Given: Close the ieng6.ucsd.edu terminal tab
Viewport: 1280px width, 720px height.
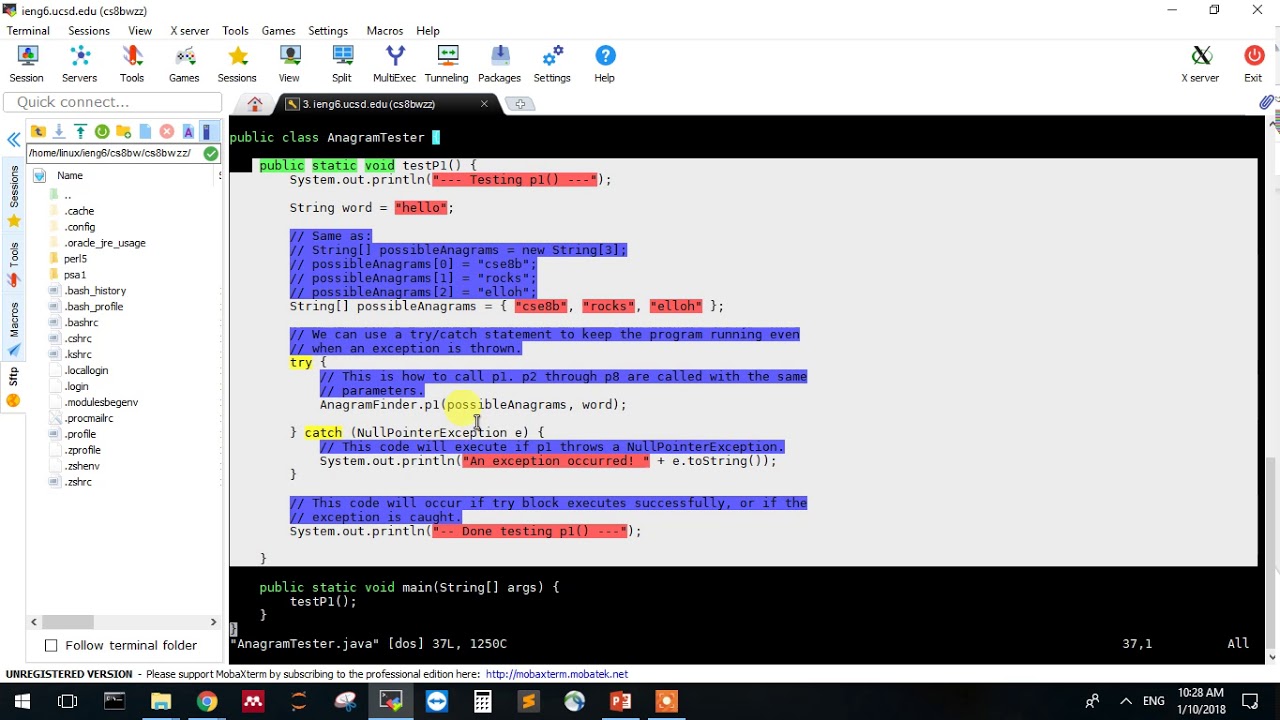Looking at the screenshot, I should tap(485, 104).
